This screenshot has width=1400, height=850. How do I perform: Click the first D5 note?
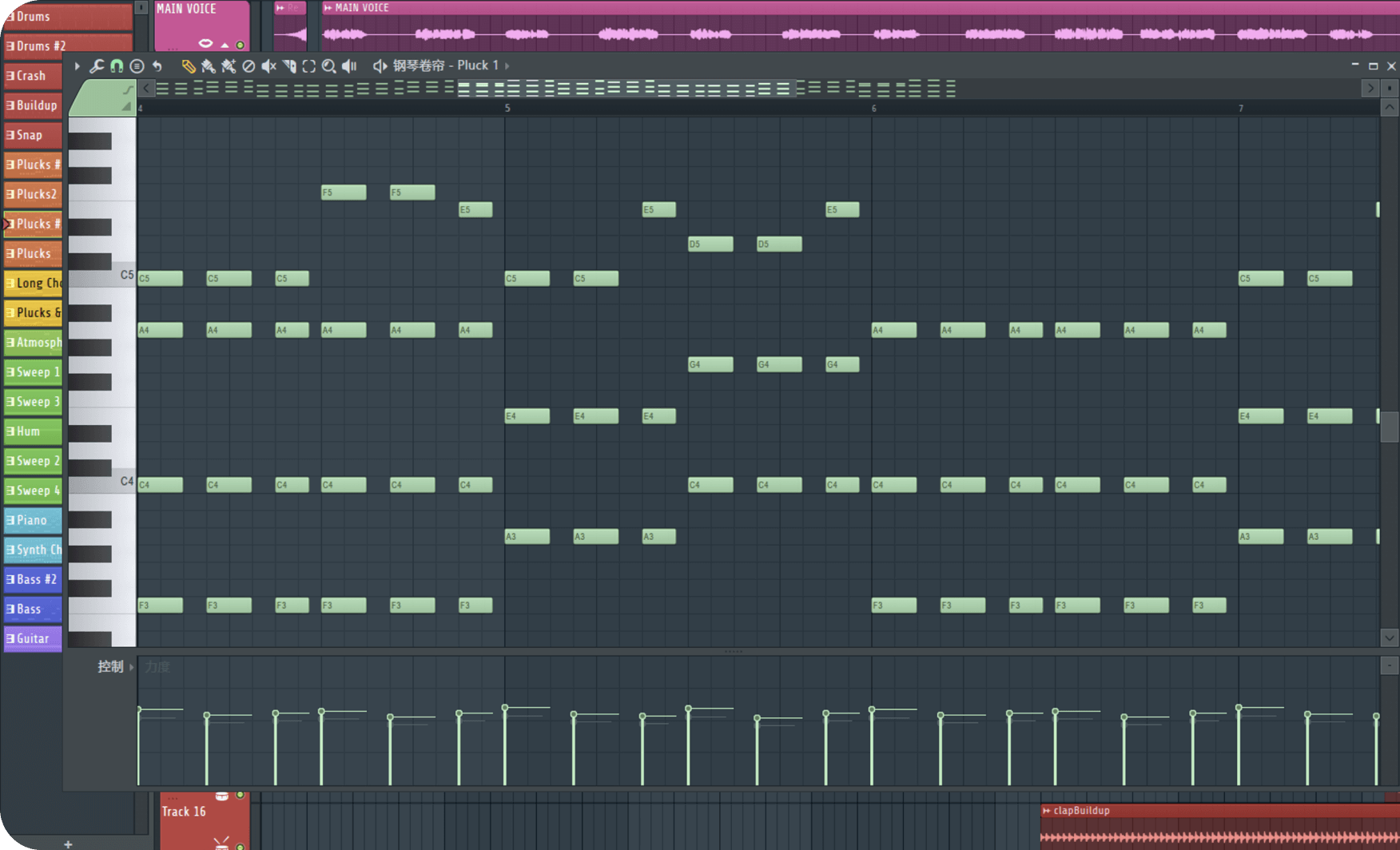point(710,244)
